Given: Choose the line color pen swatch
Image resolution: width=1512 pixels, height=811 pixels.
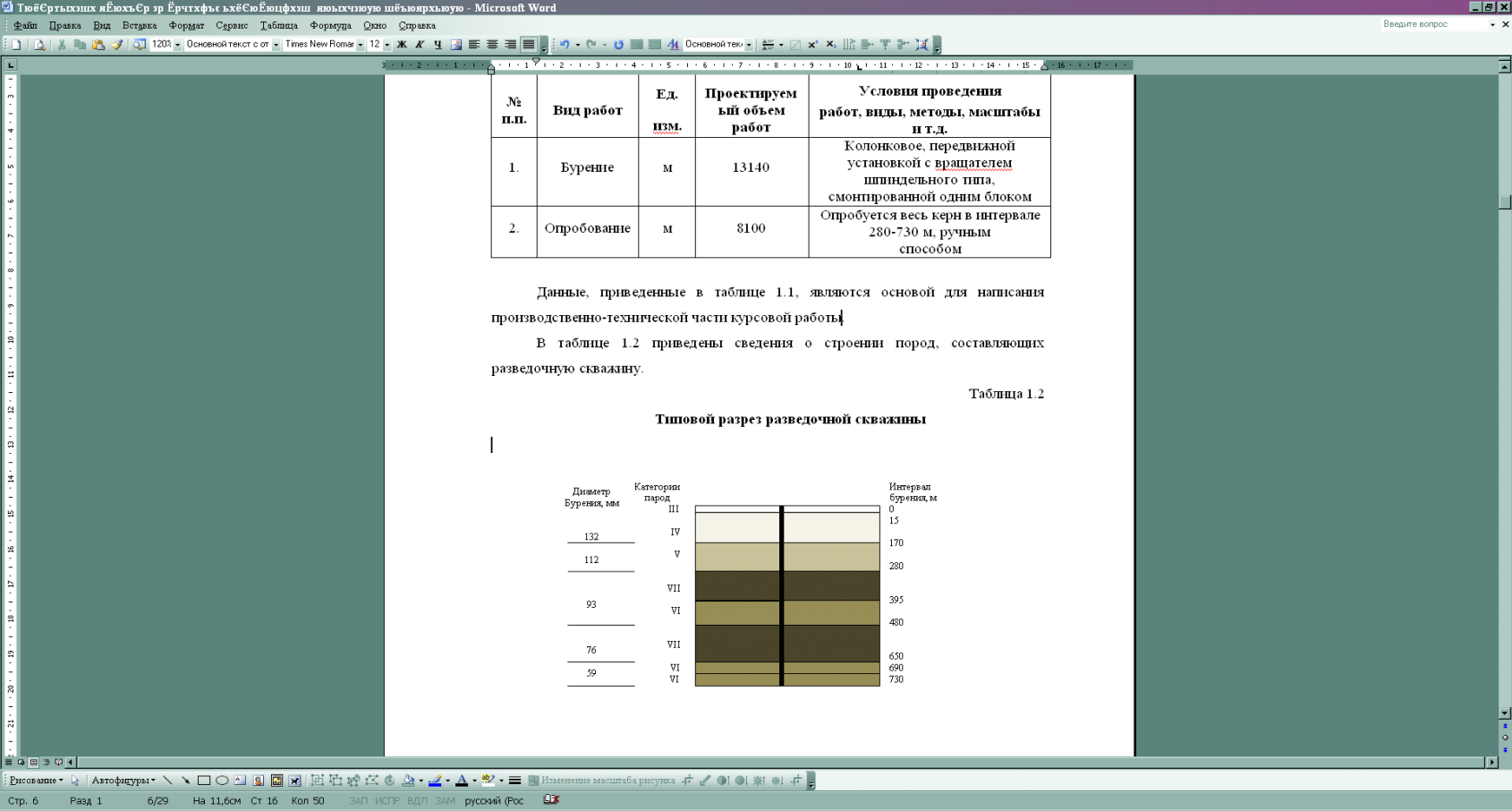Looking at the screenshot, I should pyautogui.click(x=435, y=781).
